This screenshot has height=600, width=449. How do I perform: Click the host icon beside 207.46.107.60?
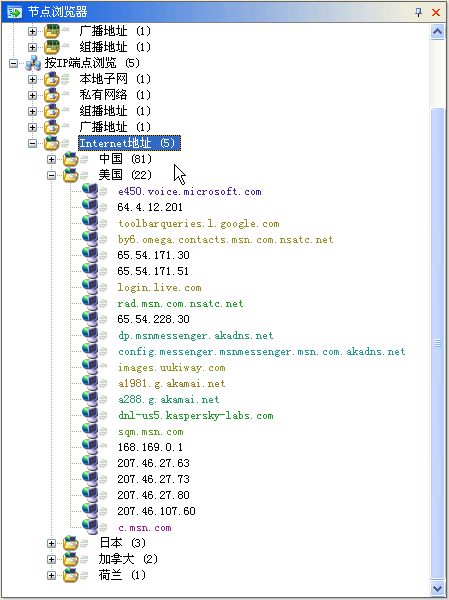(90, 511)
